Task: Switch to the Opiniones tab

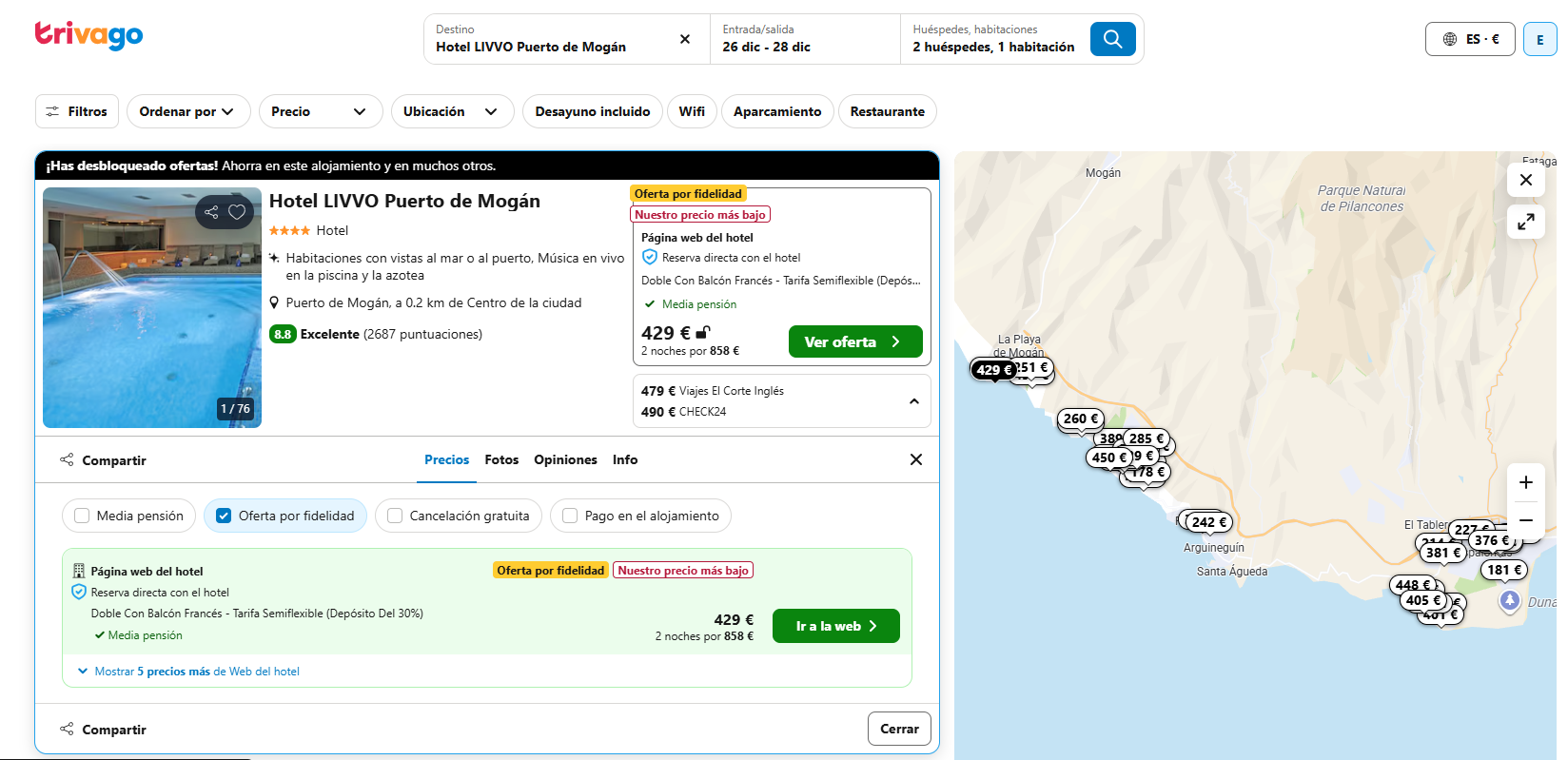Action: [565, 459]
